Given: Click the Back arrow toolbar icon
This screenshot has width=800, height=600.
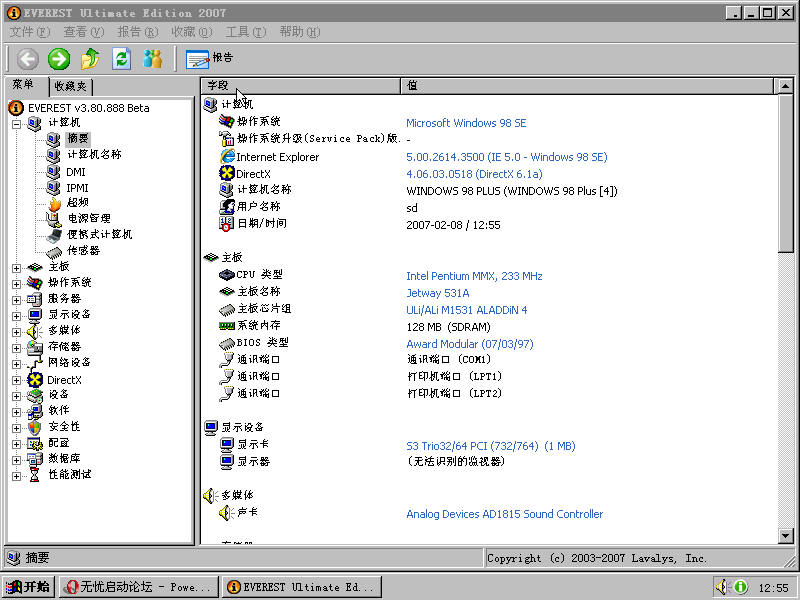Looking at the screenshot, I should click(x=28, y=59).
